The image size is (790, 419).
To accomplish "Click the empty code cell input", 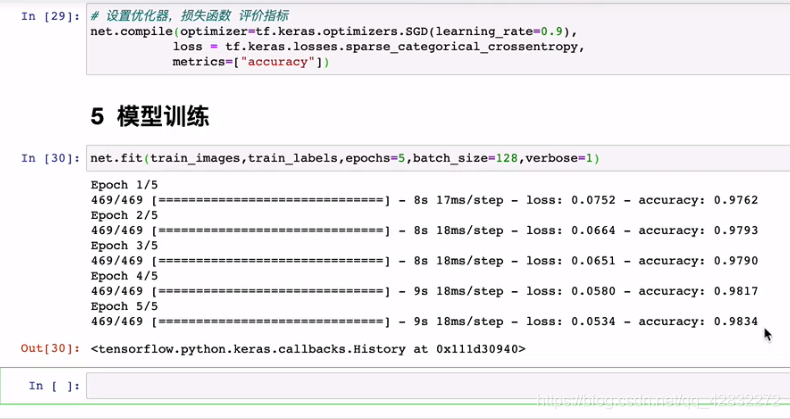I will point(438,386).
